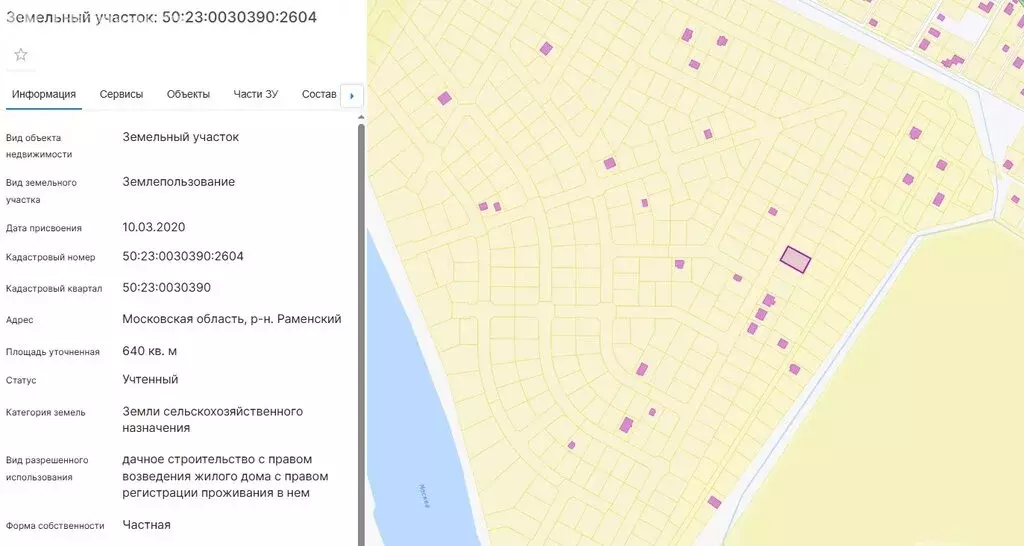Click the panel title Земельный участок: 50:23:0030390:2604

[161, 17]
